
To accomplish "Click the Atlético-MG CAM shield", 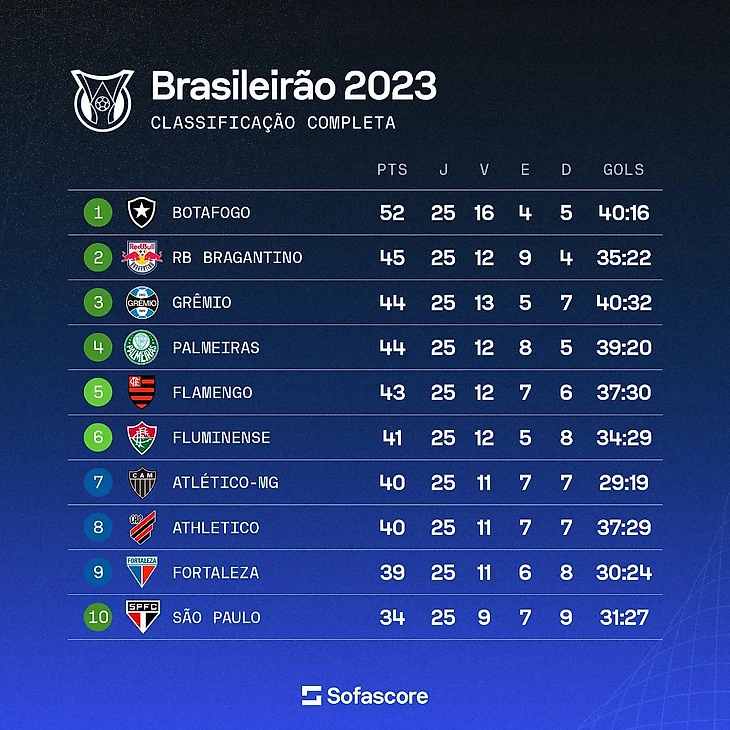I will click(x=142, y=482).
